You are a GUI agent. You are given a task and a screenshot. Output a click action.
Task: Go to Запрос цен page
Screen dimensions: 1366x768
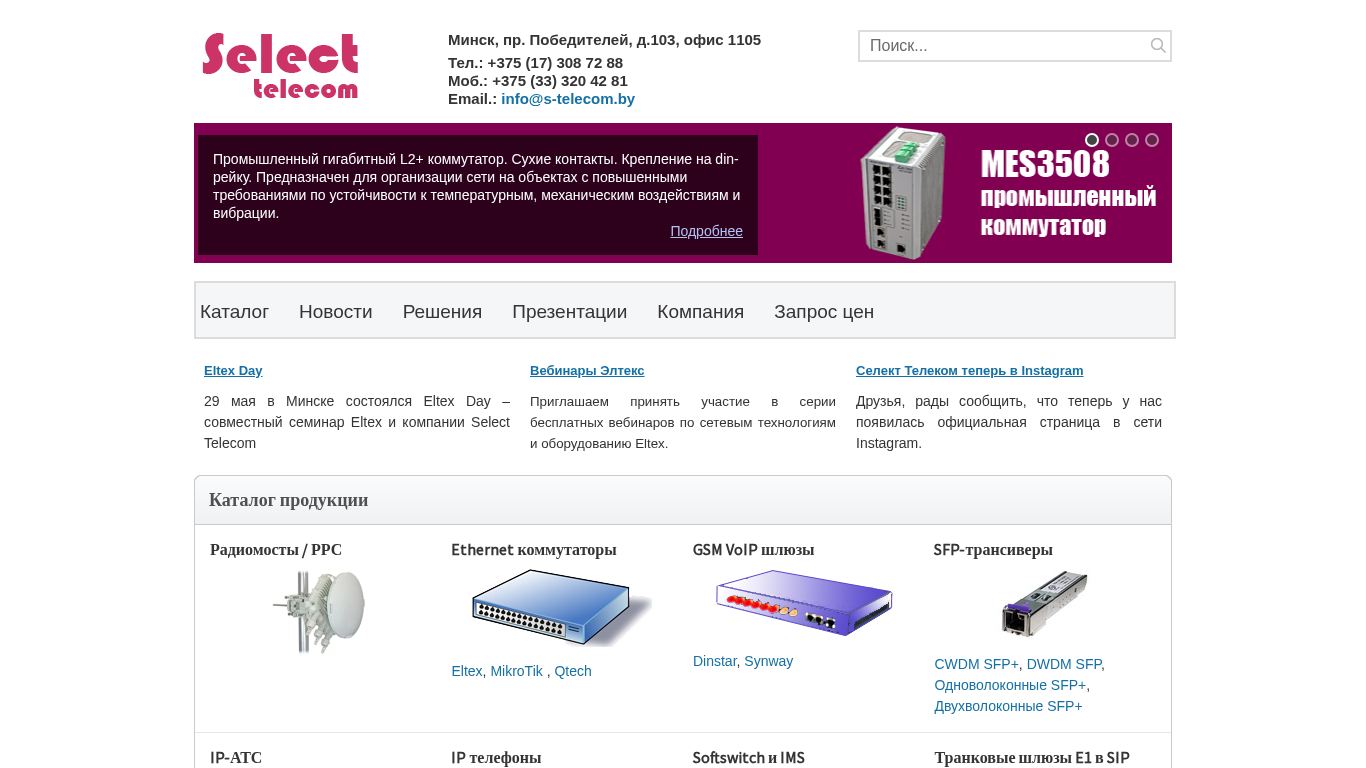click(824, 312)
